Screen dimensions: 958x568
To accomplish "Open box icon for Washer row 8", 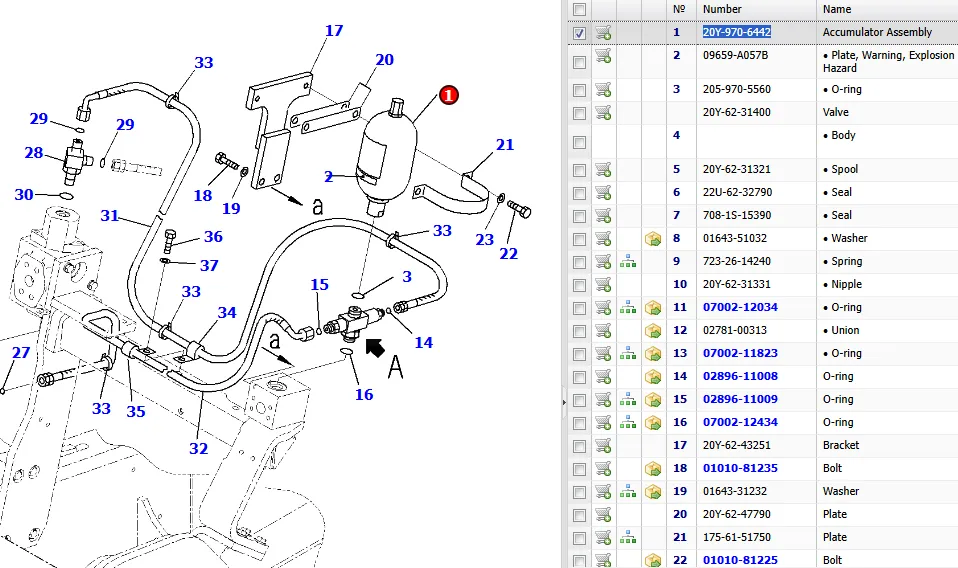I will tap(653, 239).
